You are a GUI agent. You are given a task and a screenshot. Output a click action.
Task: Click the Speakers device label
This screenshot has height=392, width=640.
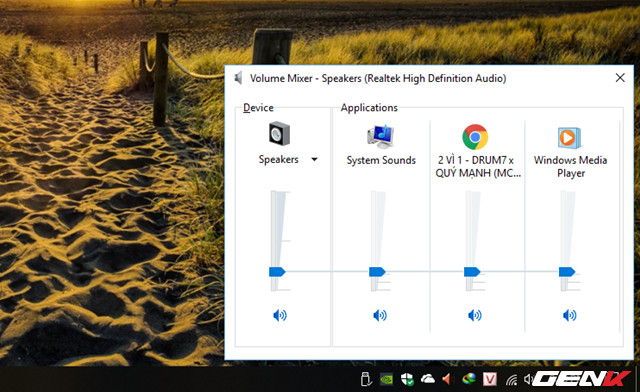[x=278, y=159]
